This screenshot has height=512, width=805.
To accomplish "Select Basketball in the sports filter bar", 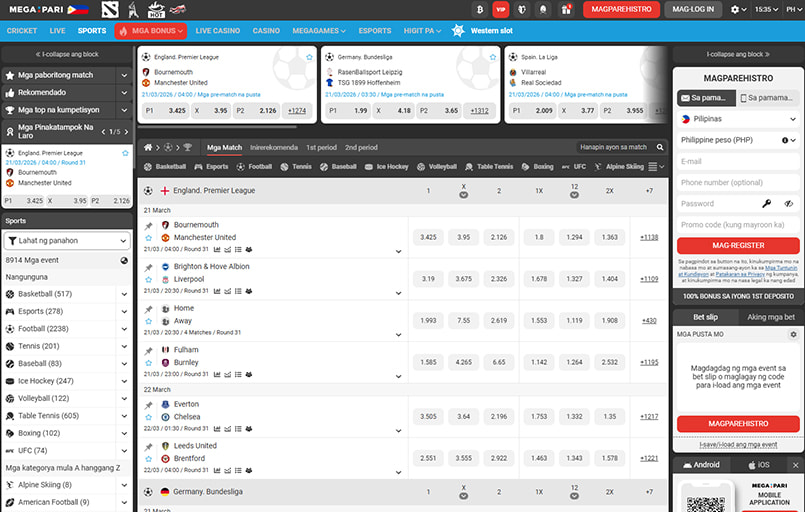I will (165, 167).
